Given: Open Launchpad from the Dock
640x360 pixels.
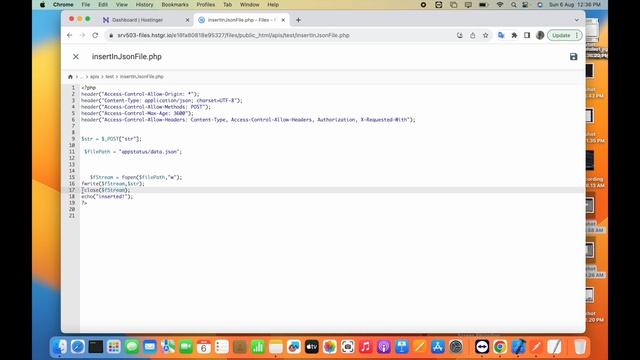Looking at the screenshot, I should coord(114,347).
